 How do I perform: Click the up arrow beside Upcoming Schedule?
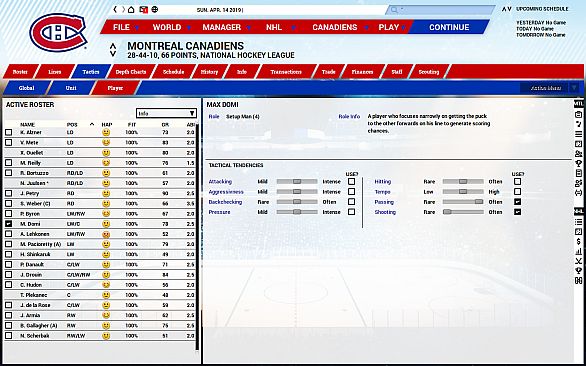[504, 9]
